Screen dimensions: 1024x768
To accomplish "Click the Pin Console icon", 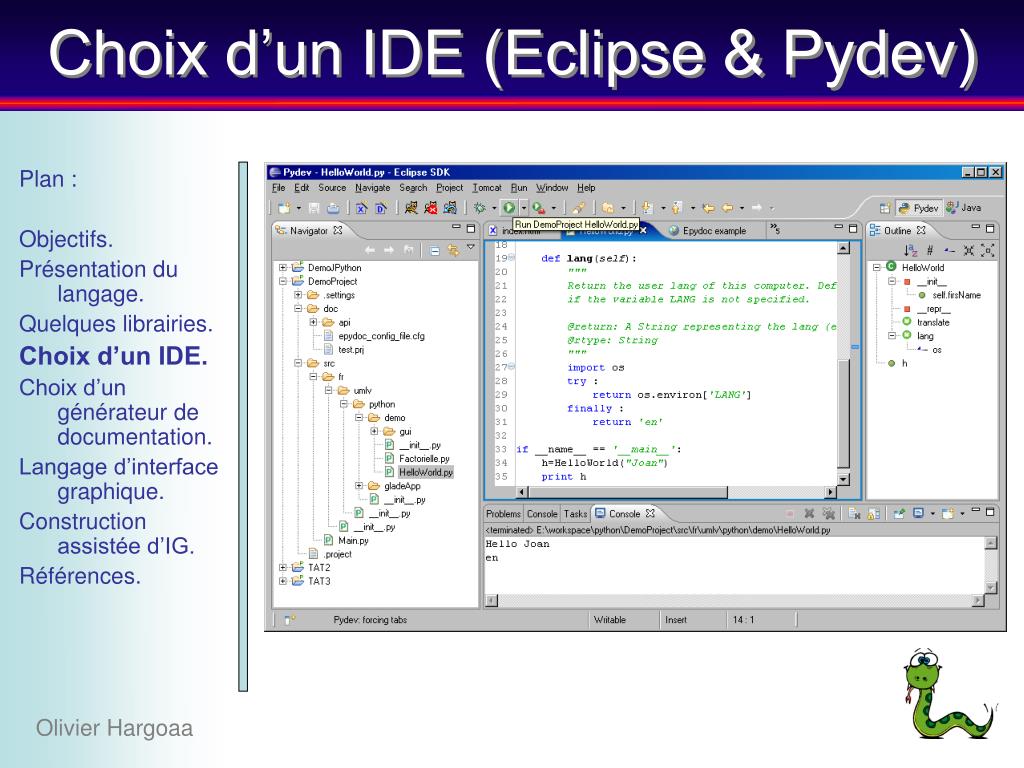I will pyautogui.click(x=899, y=513).
